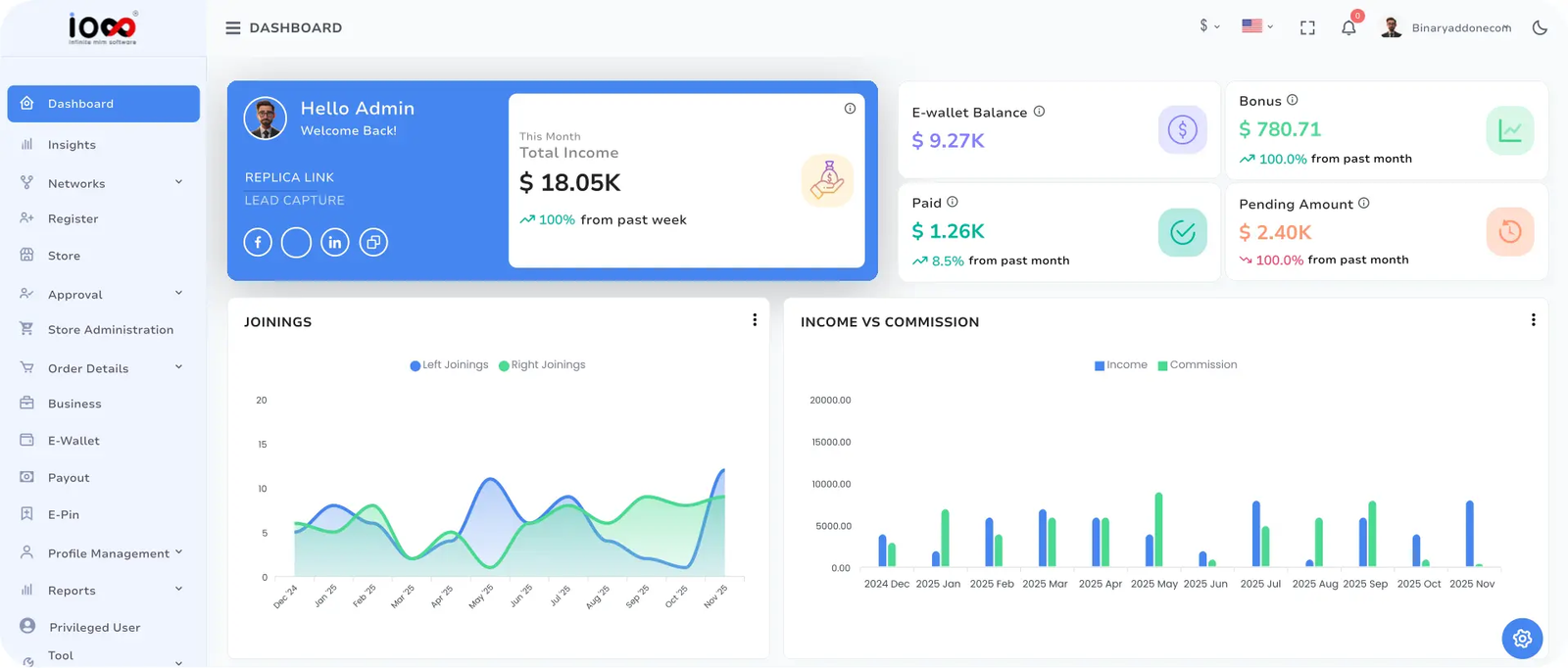Viewport: 1568px width, 668px height.
Task: Click the hamburger menu icon
Action: 233,27
